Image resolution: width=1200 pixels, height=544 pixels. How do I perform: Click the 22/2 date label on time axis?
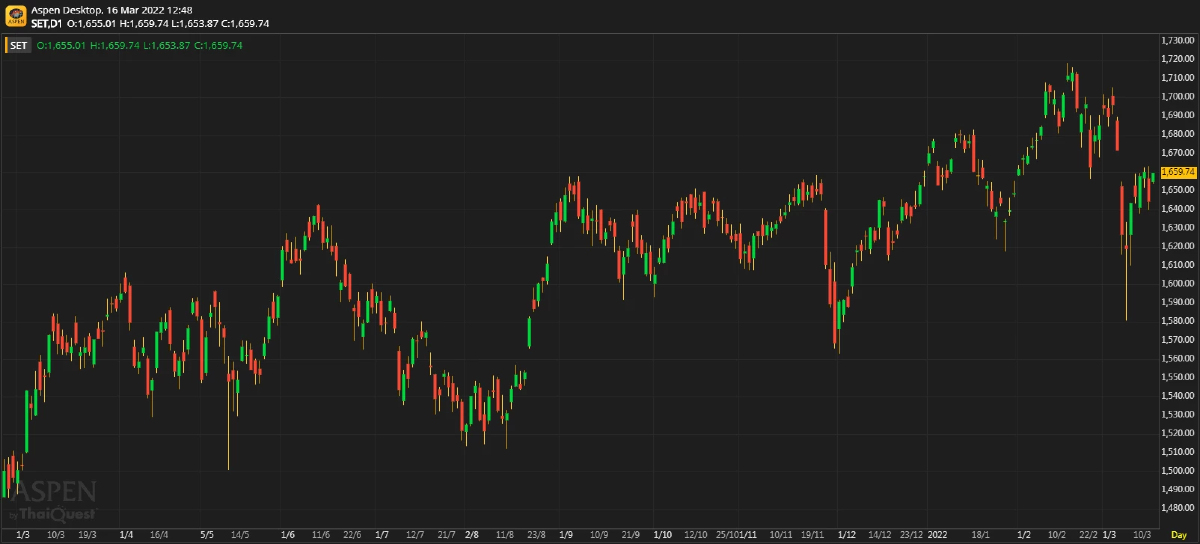1088,535
